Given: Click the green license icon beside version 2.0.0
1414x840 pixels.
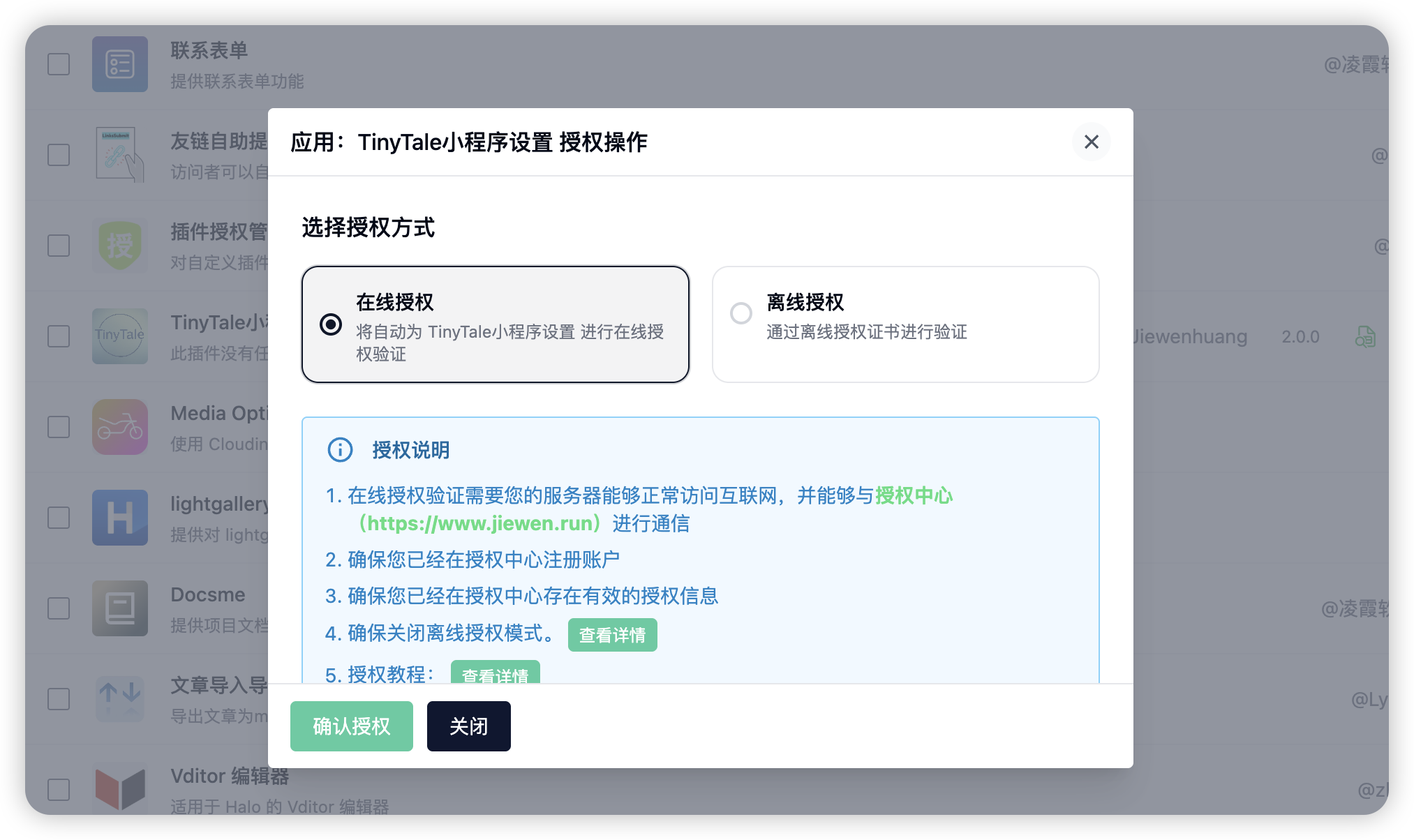Looking at the screenshot, I should 1365,337.
